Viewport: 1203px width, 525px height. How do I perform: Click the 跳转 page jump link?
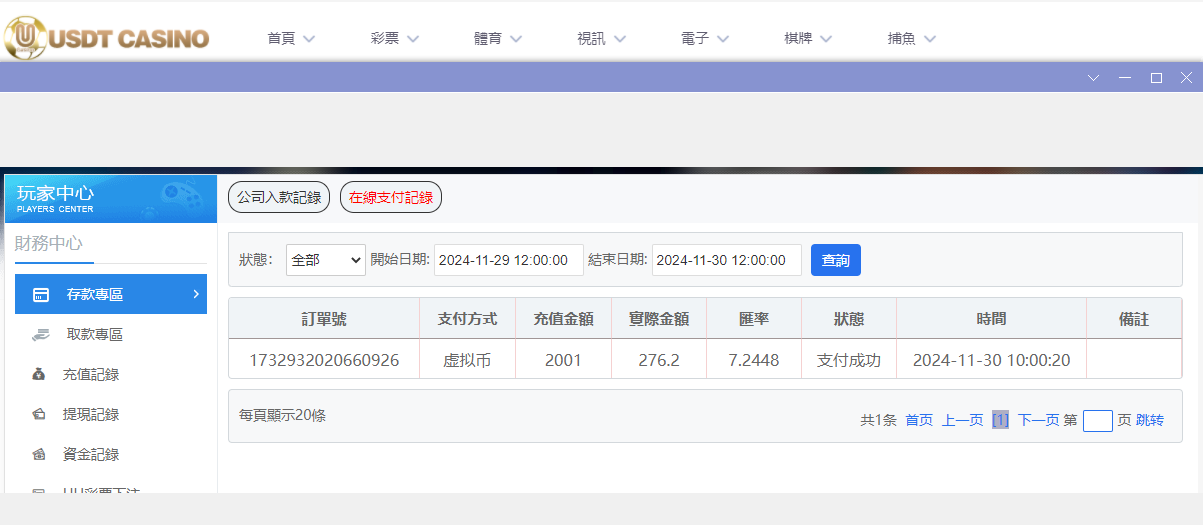pos(1150,421)
